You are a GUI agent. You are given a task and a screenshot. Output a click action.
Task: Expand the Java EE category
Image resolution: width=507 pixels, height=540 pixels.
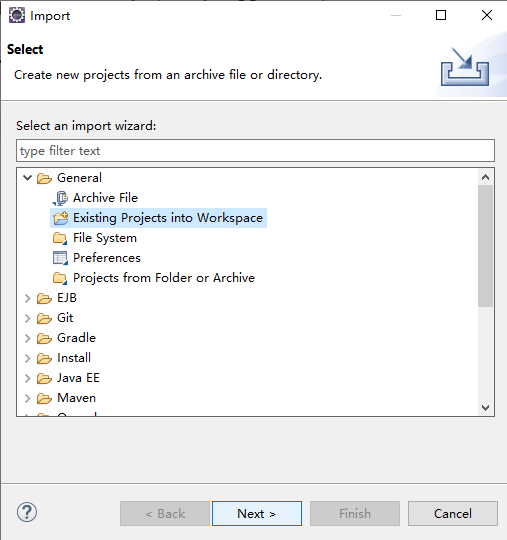[28, 378]
